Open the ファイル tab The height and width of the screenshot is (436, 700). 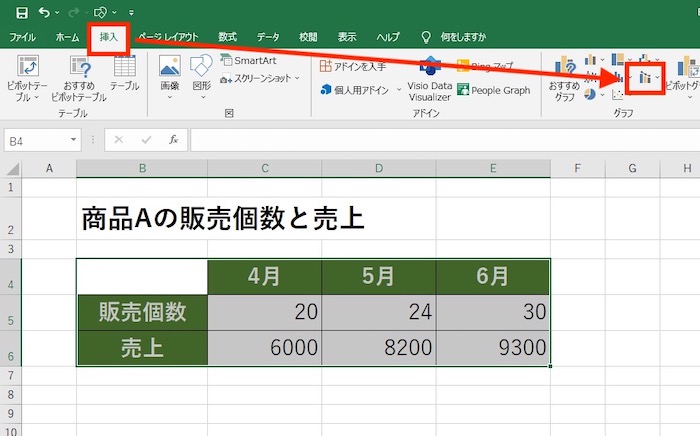(22, 37)
